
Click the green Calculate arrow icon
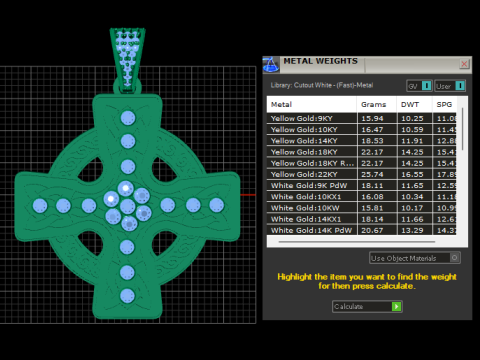396,306
